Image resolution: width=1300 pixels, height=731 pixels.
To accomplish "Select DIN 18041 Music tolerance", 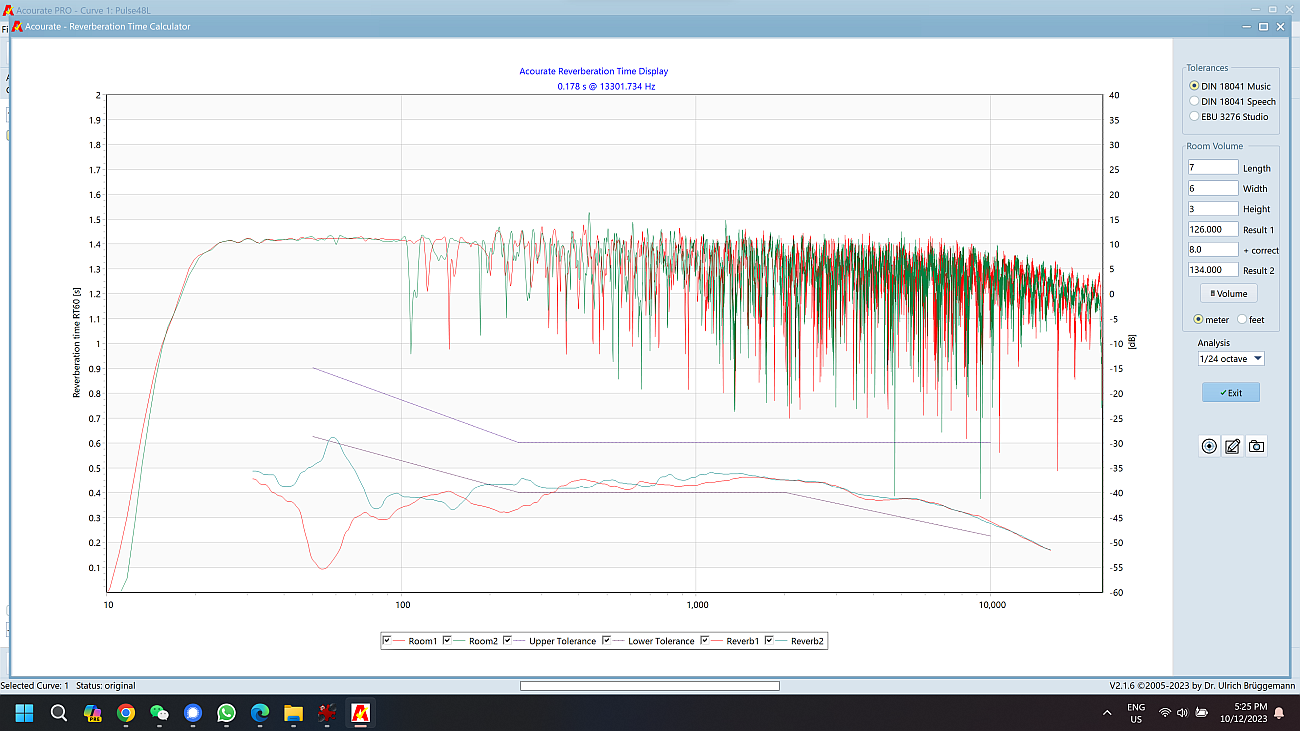I will pos(1194,86).
